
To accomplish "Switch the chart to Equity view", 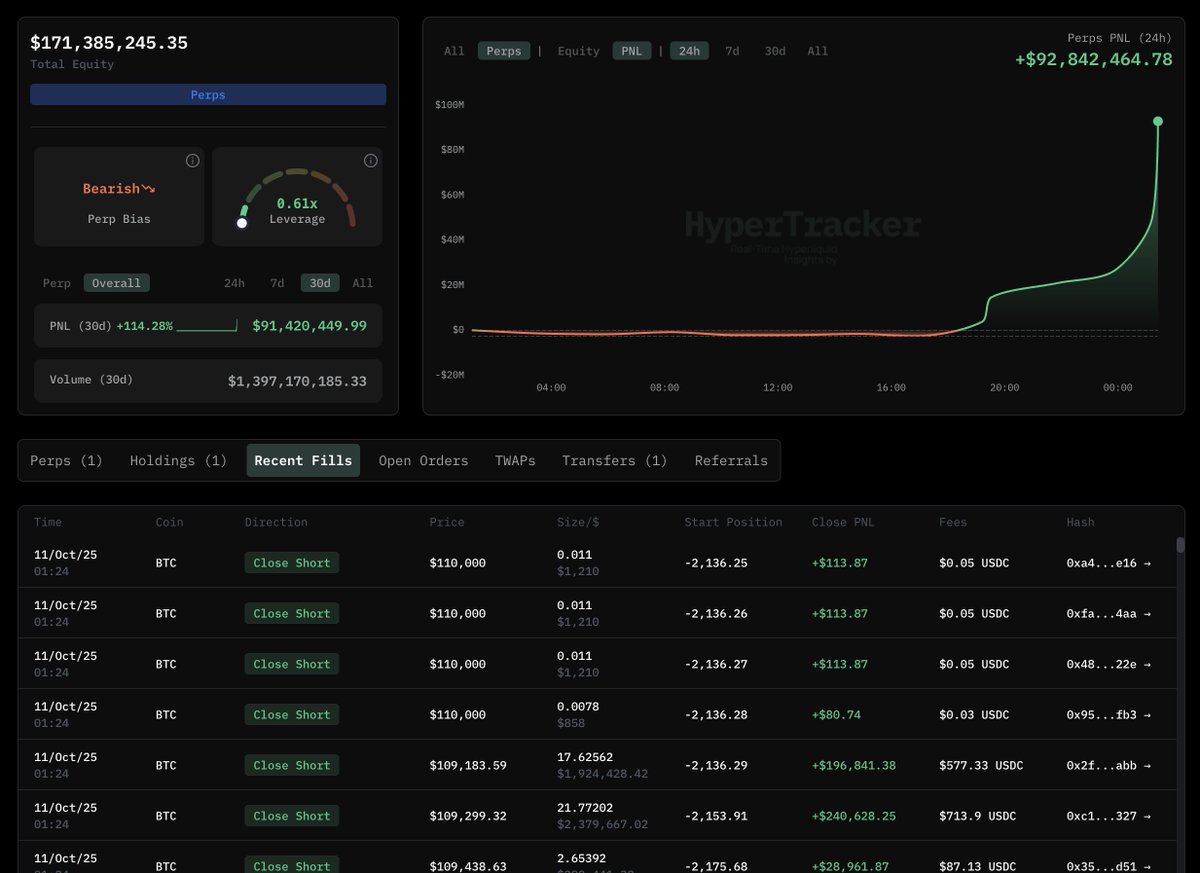I will pyautogui.click(x=578, y=50).
